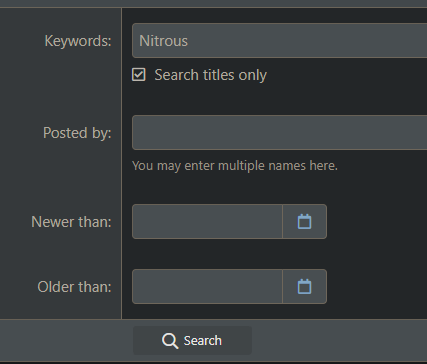The height and width of the screenshot is (364, 427).
Task: Open the calendar picker for Older than
Action: pyautogui.click(x=304, y=287)
